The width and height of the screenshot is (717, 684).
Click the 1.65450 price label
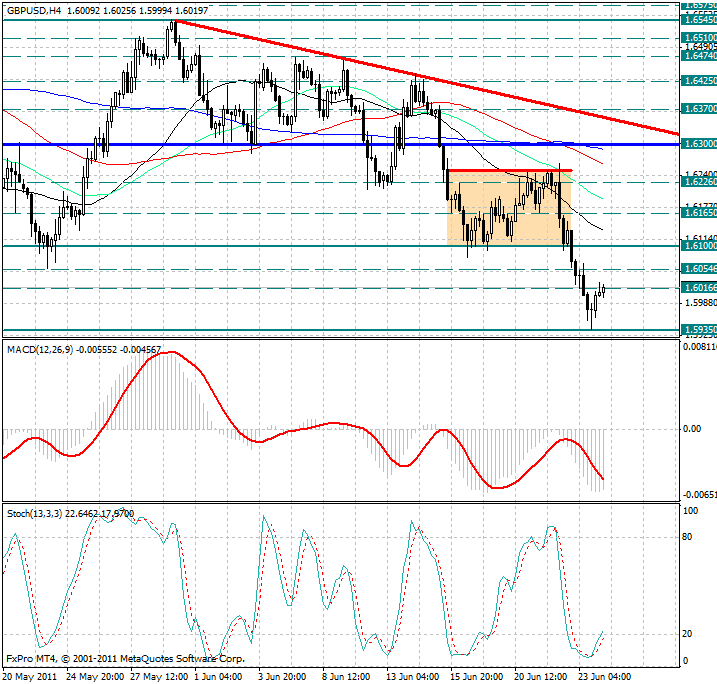pyautogui.click(x=698, y=19)
